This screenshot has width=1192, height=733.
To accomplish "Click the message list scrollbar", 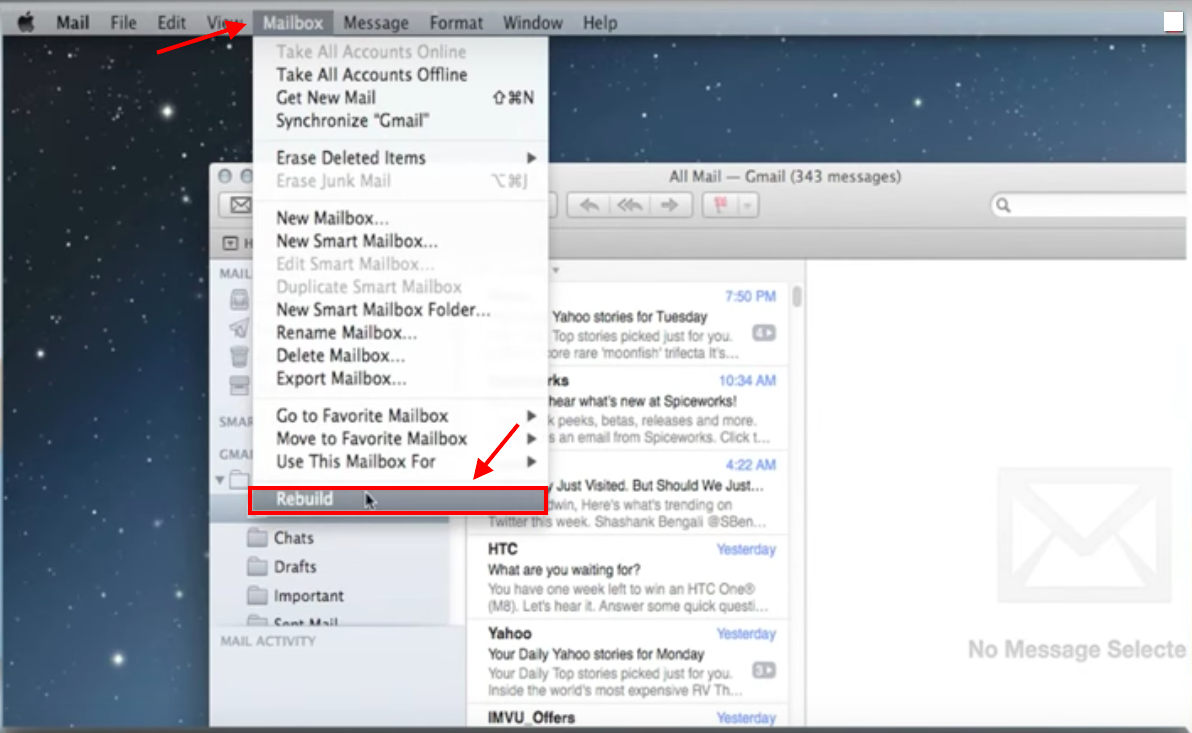I will (x=797, y=298).
